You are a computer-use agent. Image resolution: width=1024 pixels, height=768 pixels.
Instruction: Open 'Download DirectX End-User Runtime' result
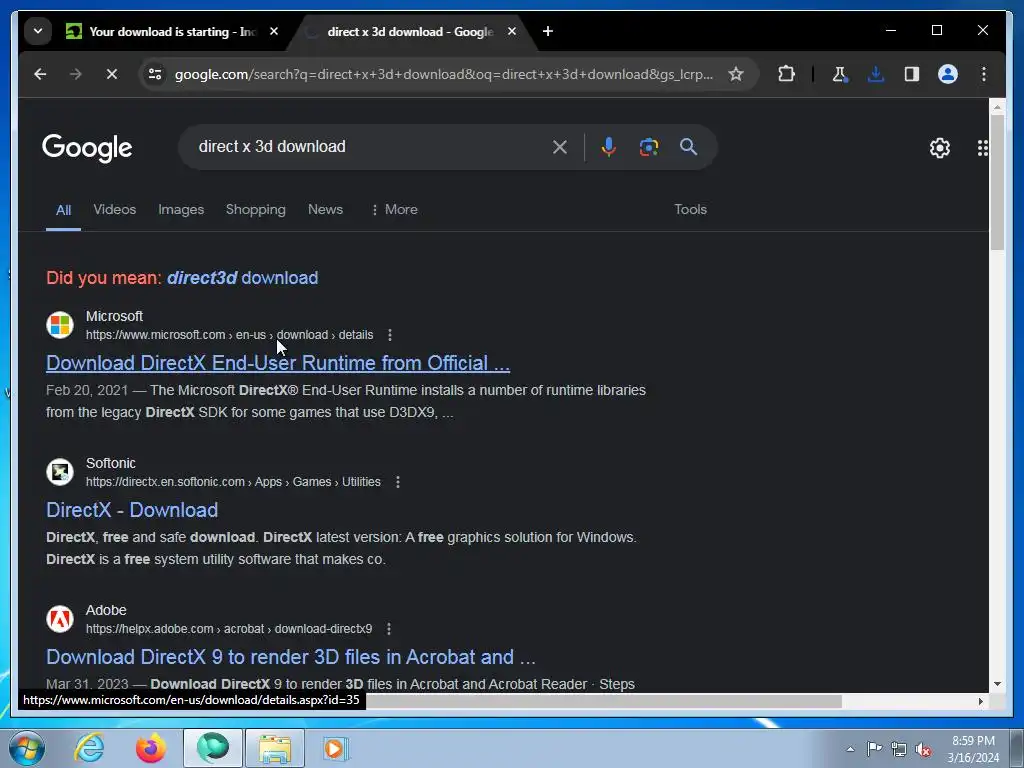coord(278,363)
